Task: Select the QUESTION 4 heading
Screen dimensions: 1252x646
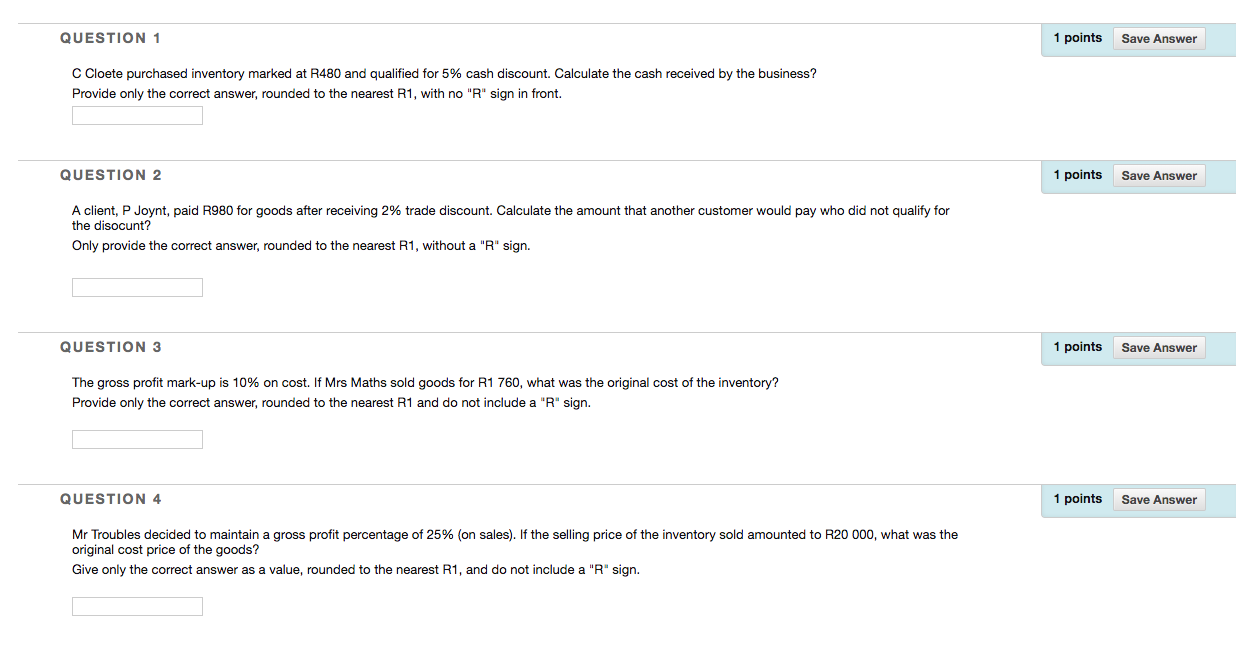Action: coord(110,499)
